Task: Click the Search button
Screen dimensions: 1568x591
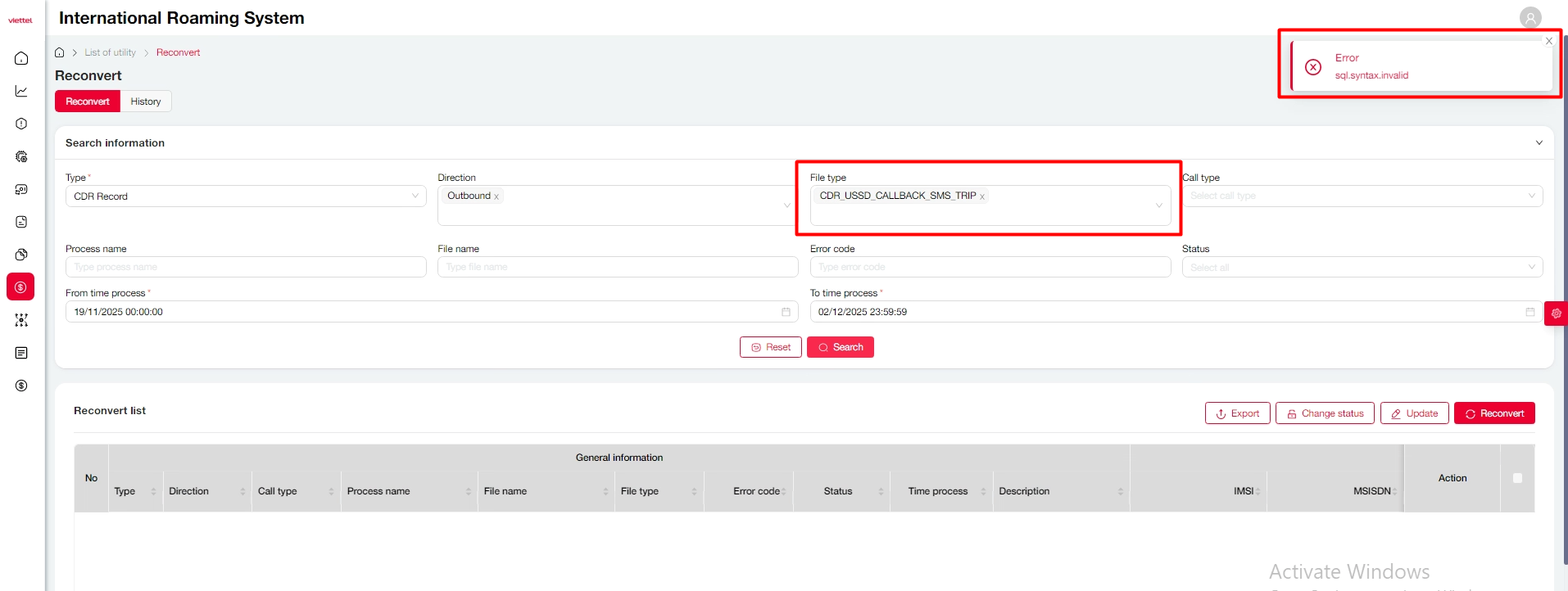Action: [840, 347]
